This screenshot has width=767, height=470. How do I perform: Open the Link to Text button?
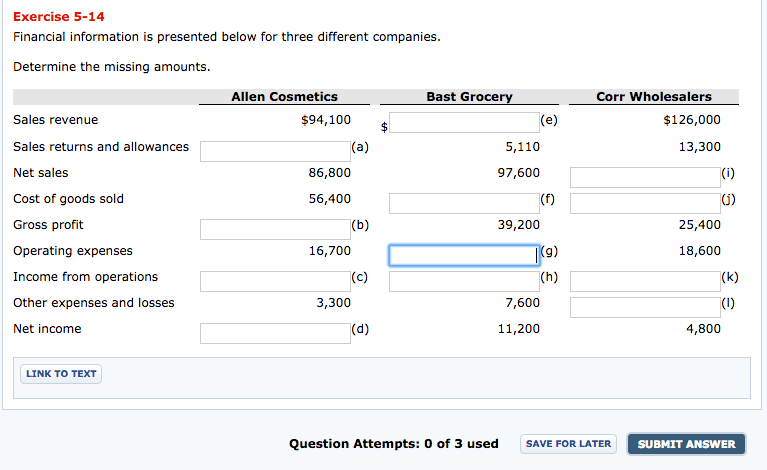coord(61,374)
